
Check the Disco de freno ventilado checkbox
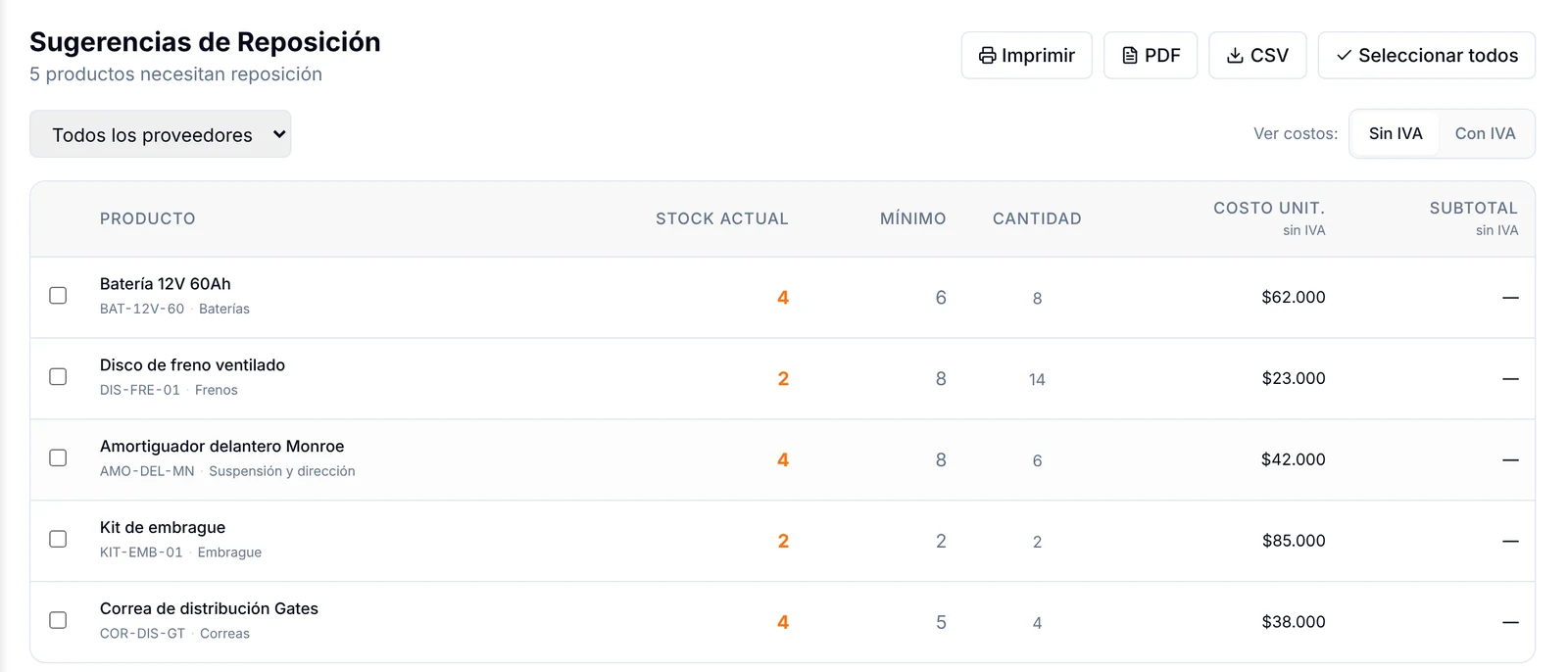click(x=58, y=377)
